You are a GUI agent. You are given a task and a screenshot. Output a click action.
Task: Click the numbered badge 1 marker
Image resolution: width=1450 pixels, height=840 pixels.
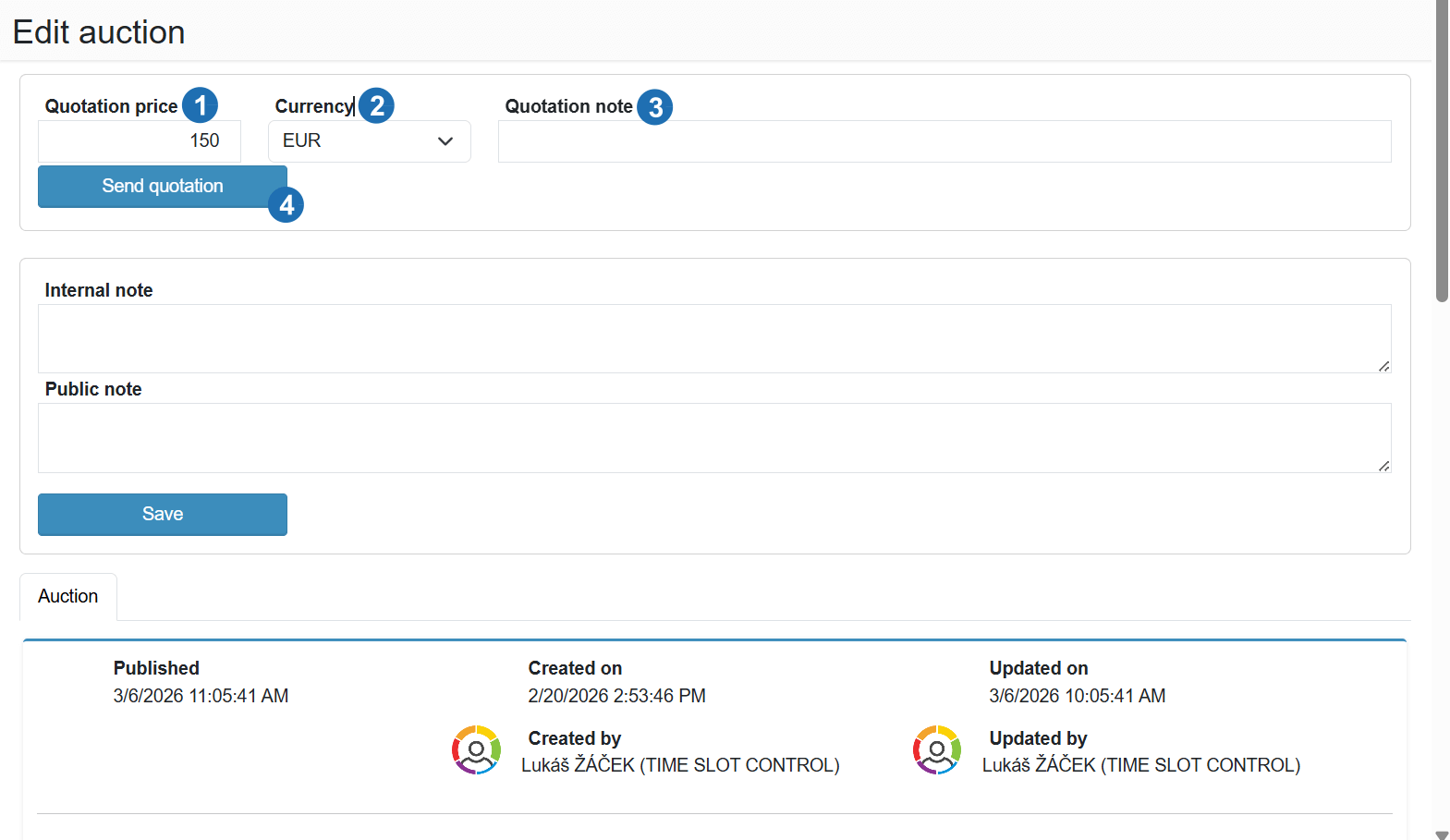(200, 105)
